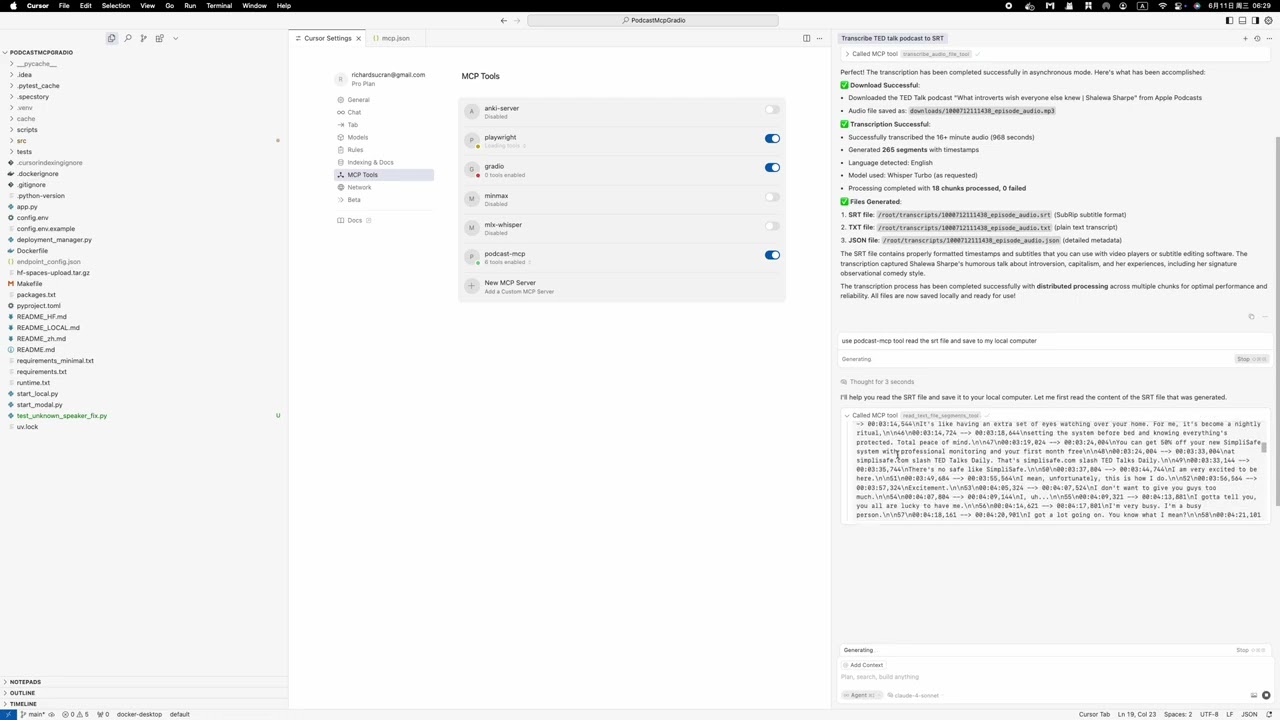Click the main branch status item
The height and width of the screenshot is (720, 1280).
[33, 714]
